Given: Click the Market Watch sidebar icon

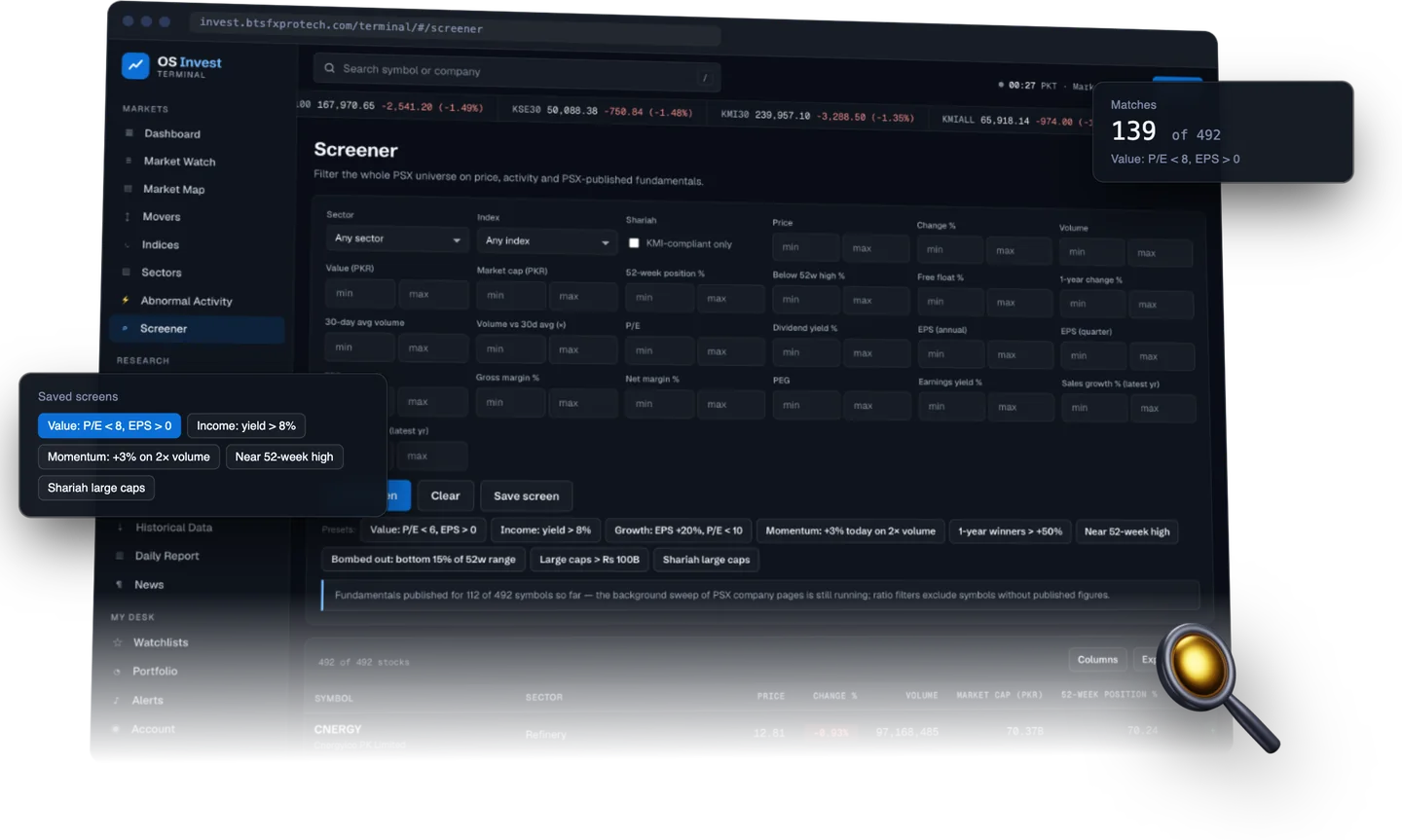Looking at the screenshot, I should click(x=129, y=161).
